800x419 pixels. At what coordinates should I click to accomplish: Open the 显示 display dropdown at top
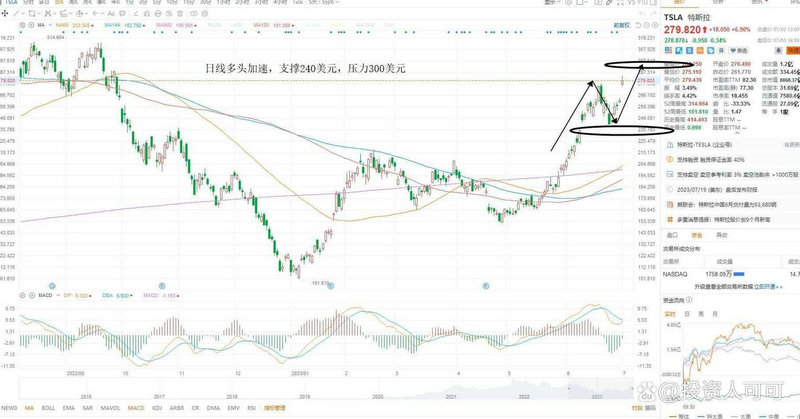pos(550,3)
